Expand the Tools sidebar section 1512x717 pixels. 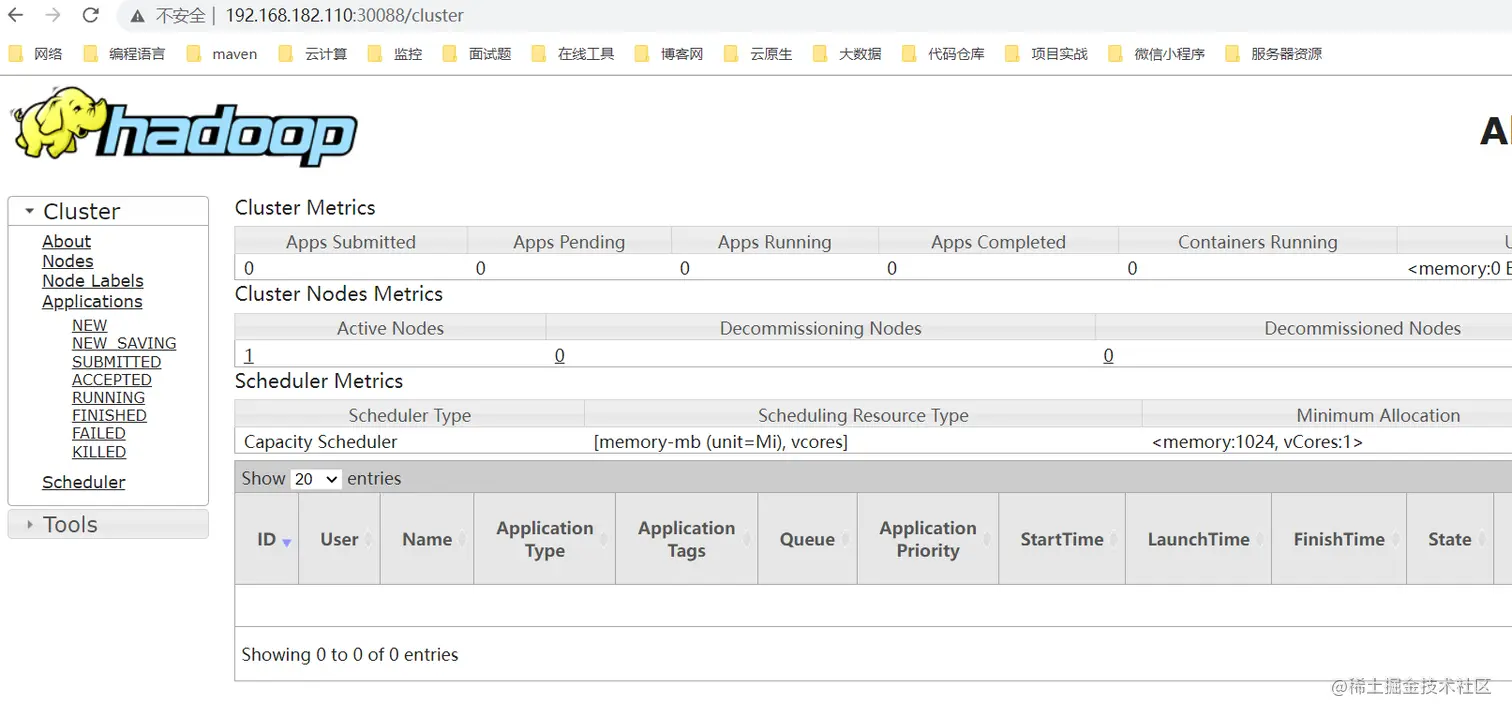(108, 524)
